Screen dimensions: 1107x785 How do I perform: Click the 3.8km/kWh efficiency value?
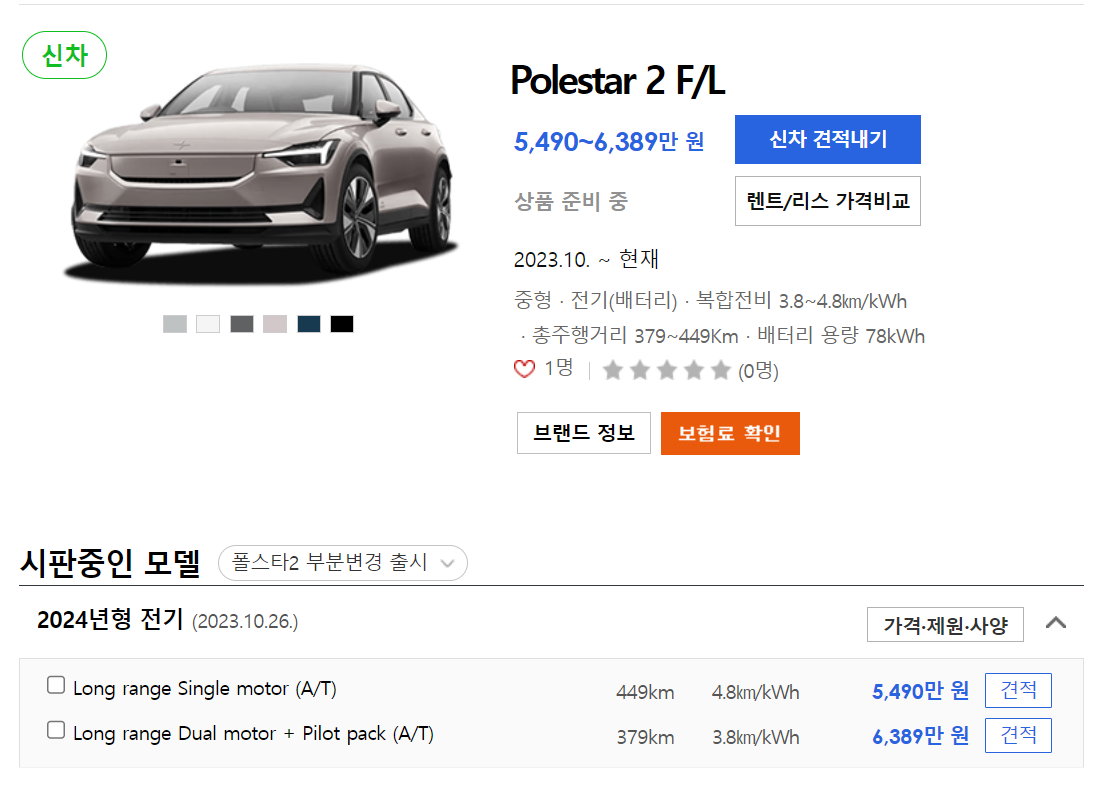pyautogui.click(x=755, y=738)
